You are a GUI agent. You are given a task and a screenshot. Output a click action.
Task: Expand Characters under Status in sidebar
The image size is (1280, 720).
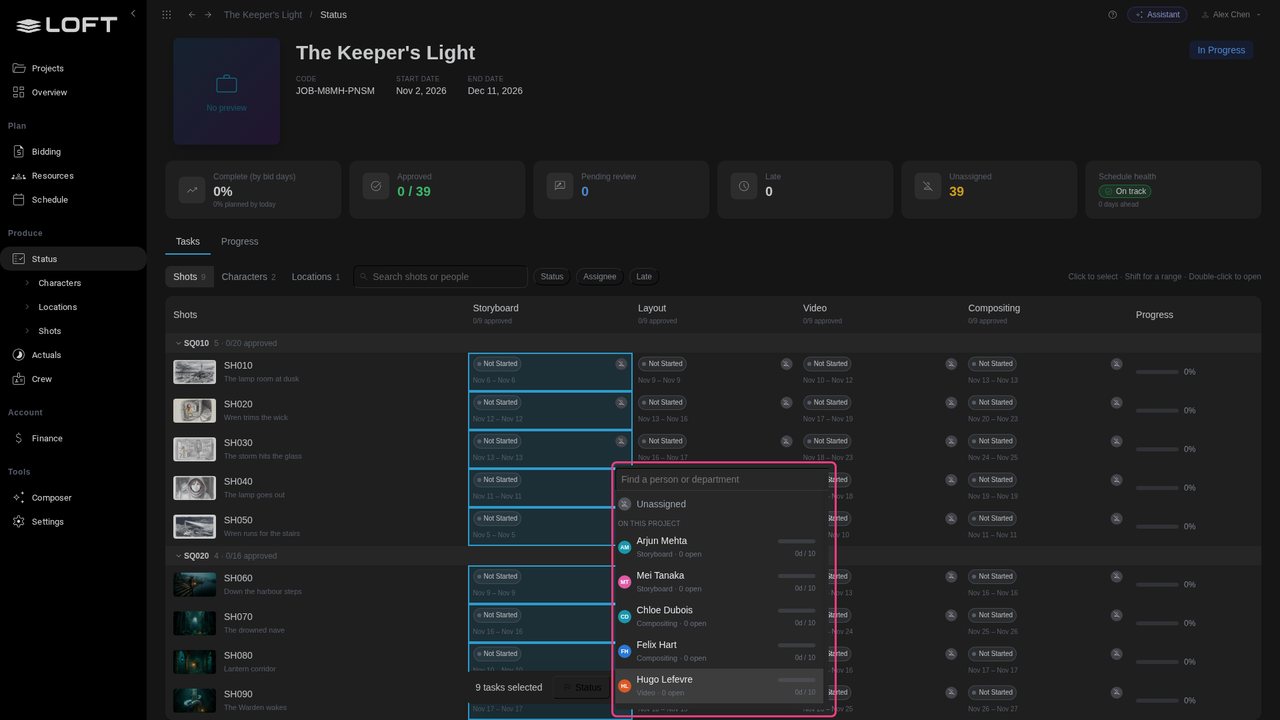click(28, 283)
